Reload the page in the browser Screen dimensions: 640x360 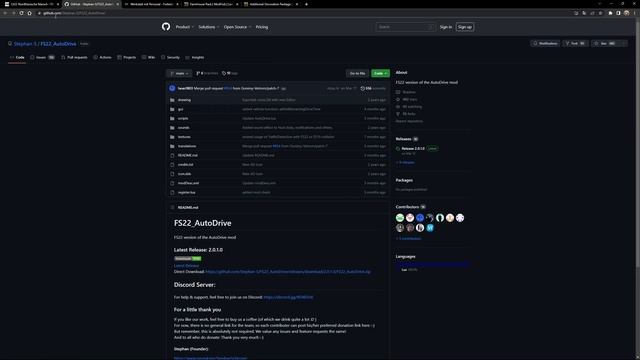21,13
